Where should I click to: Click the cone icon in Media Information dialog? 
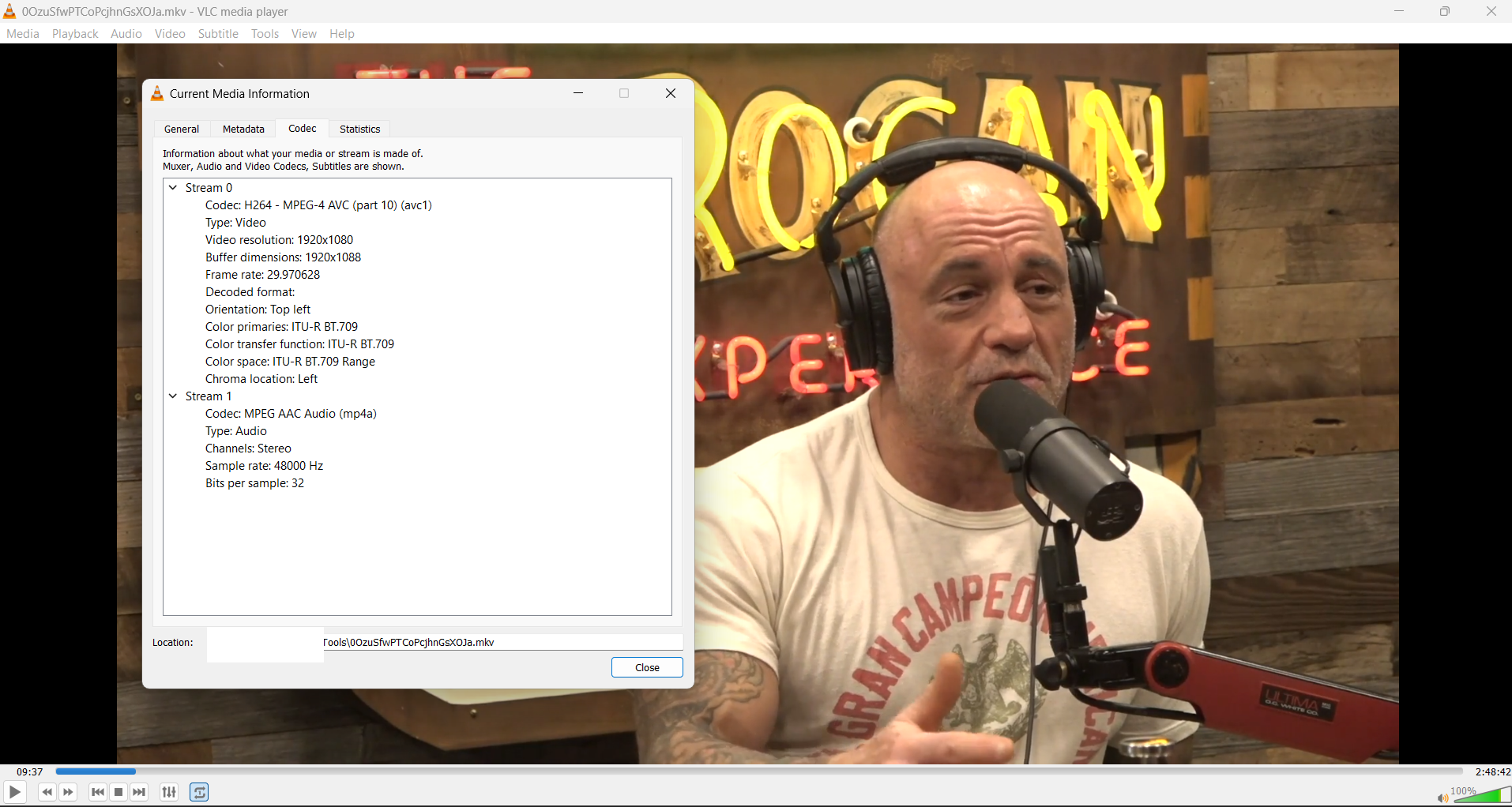157,93
